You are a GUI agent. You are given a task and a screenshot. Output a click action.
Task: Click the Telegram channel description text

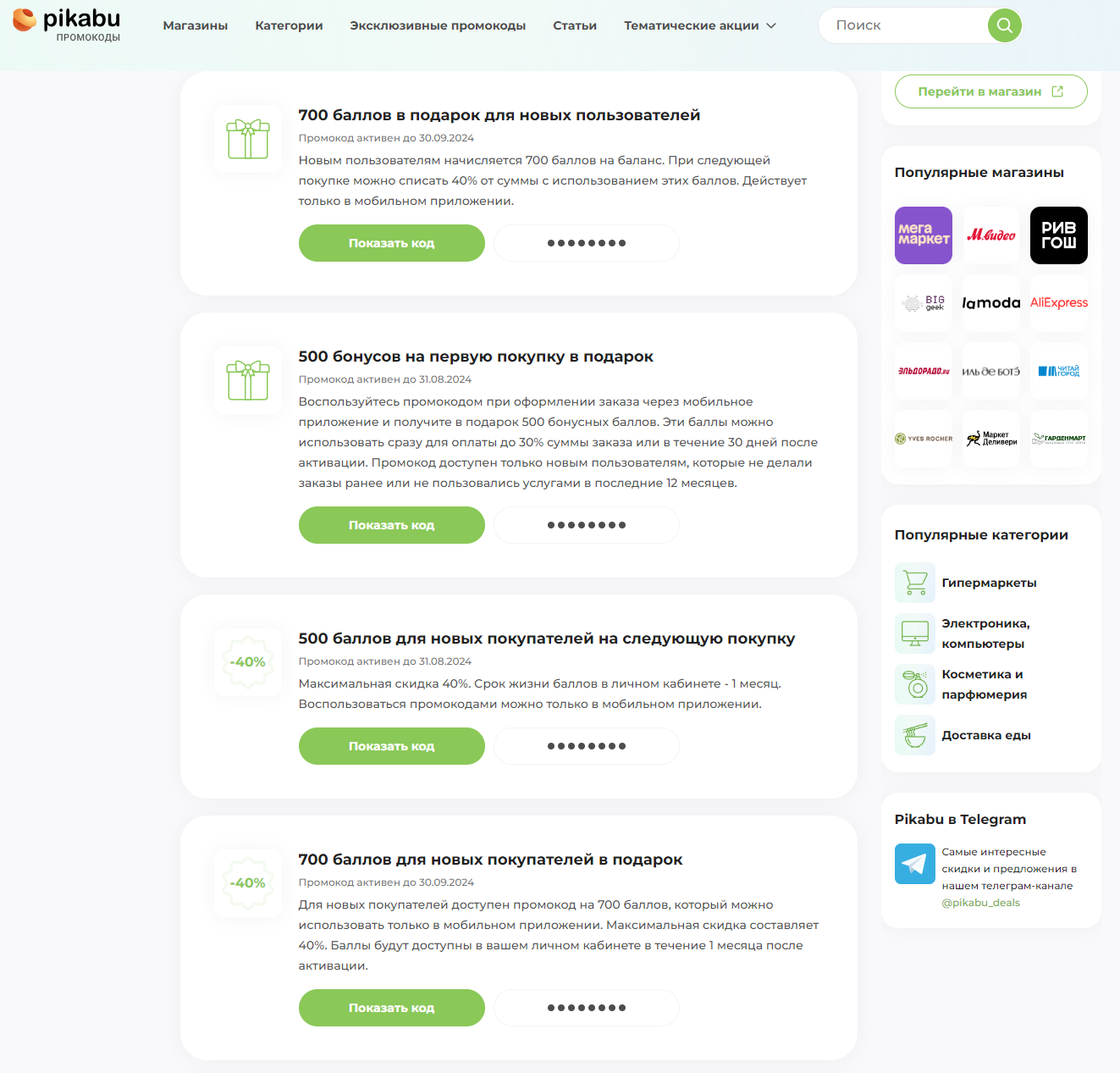[x=1008, y=869]
